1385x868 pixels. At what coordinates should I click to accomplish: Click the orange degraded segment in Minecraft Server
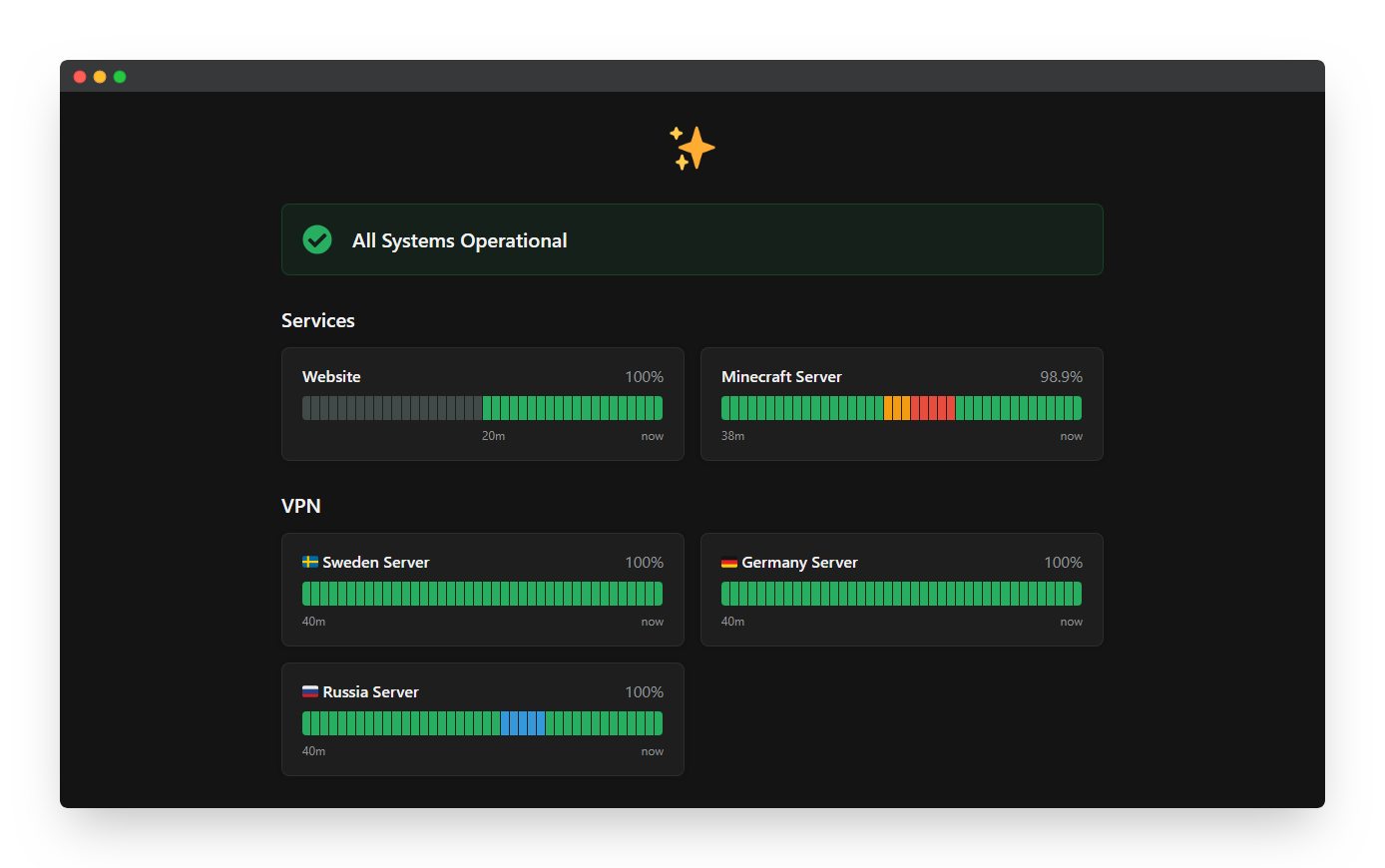[897, 408]
